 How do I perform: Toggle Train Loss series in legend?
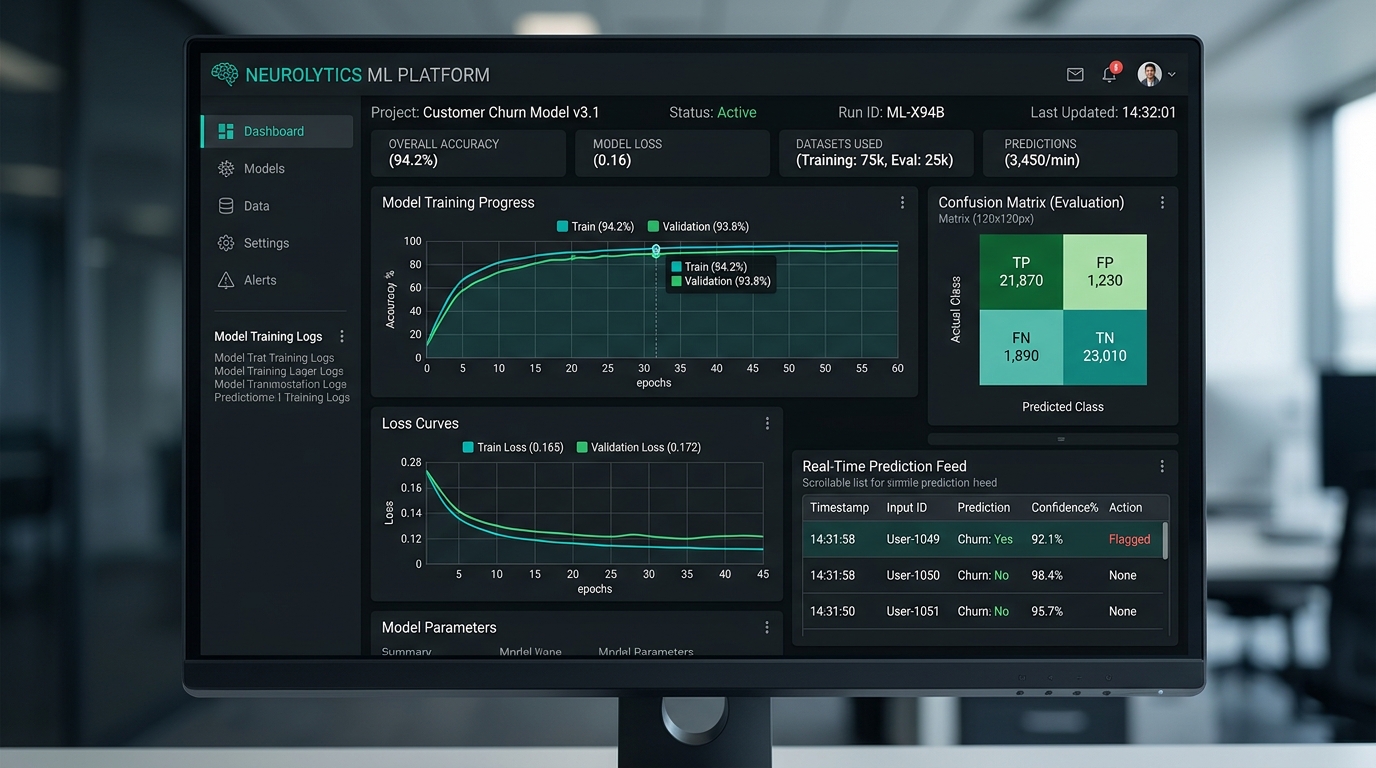click(512, 448)
